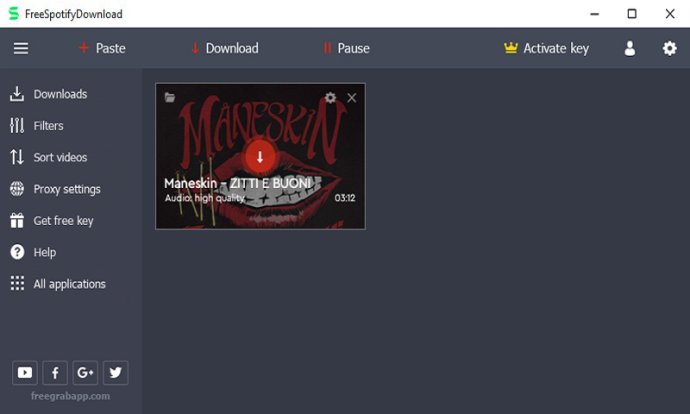Click the Audio: high quality label
This screenshot has height=414, width=690.
coord(205,198)
